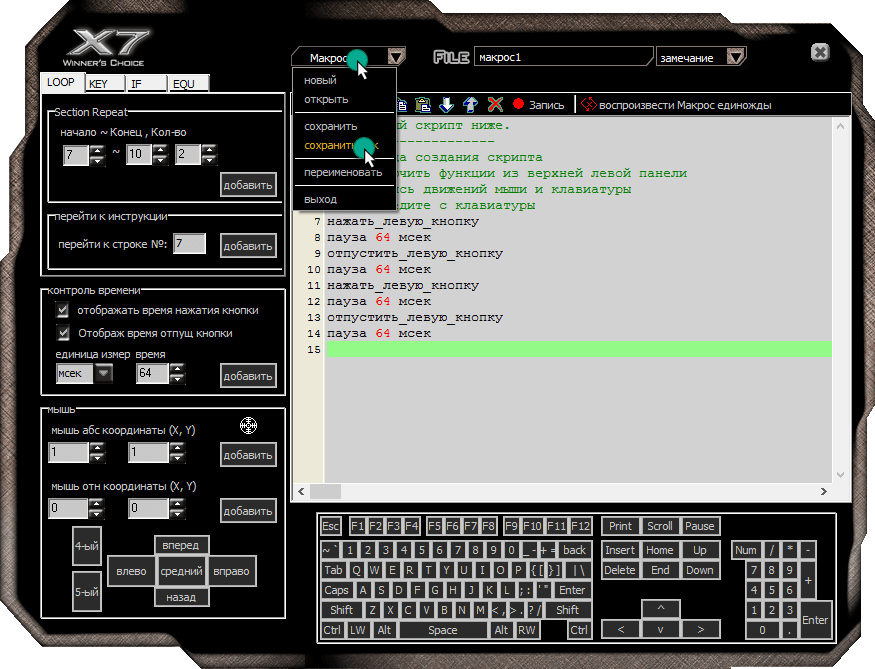Click the move line up arrow icon
The width and height of the screenshot is (875, 669).
click(x=470, y=104)
